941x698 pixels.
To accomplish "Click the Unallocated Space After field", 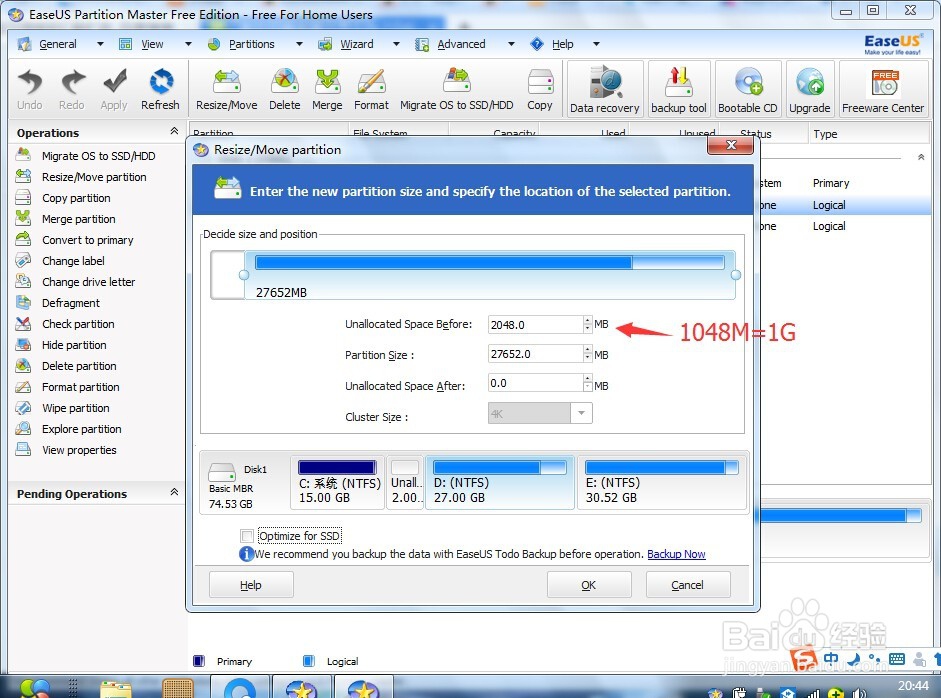I will click(535, 383).
